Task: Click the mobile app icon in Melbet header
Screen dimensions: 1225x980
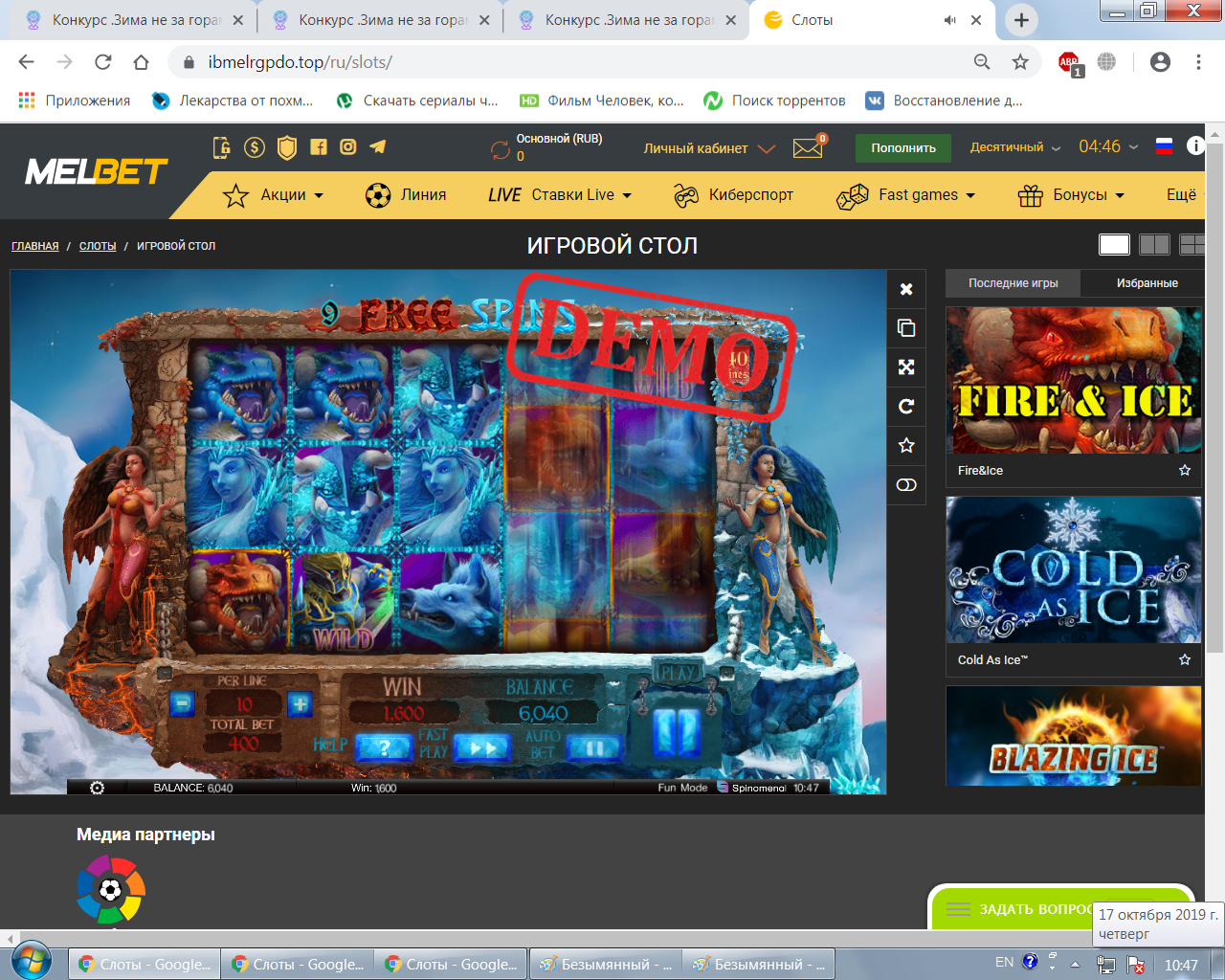Action: (221, 147)
